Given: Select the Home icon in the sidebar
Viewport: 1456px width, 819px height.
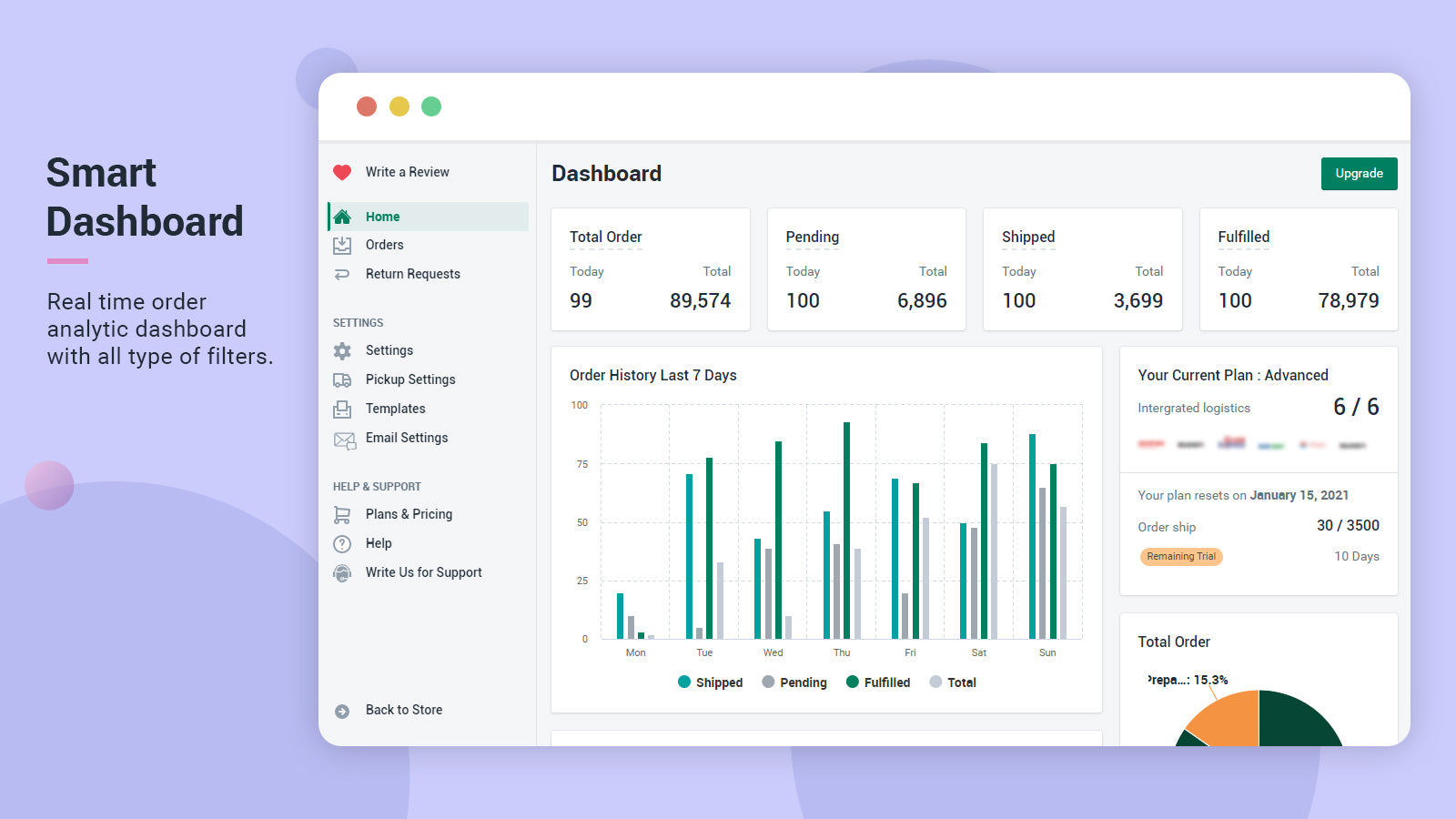Looking at the screenshot, I should pos(342,217).
